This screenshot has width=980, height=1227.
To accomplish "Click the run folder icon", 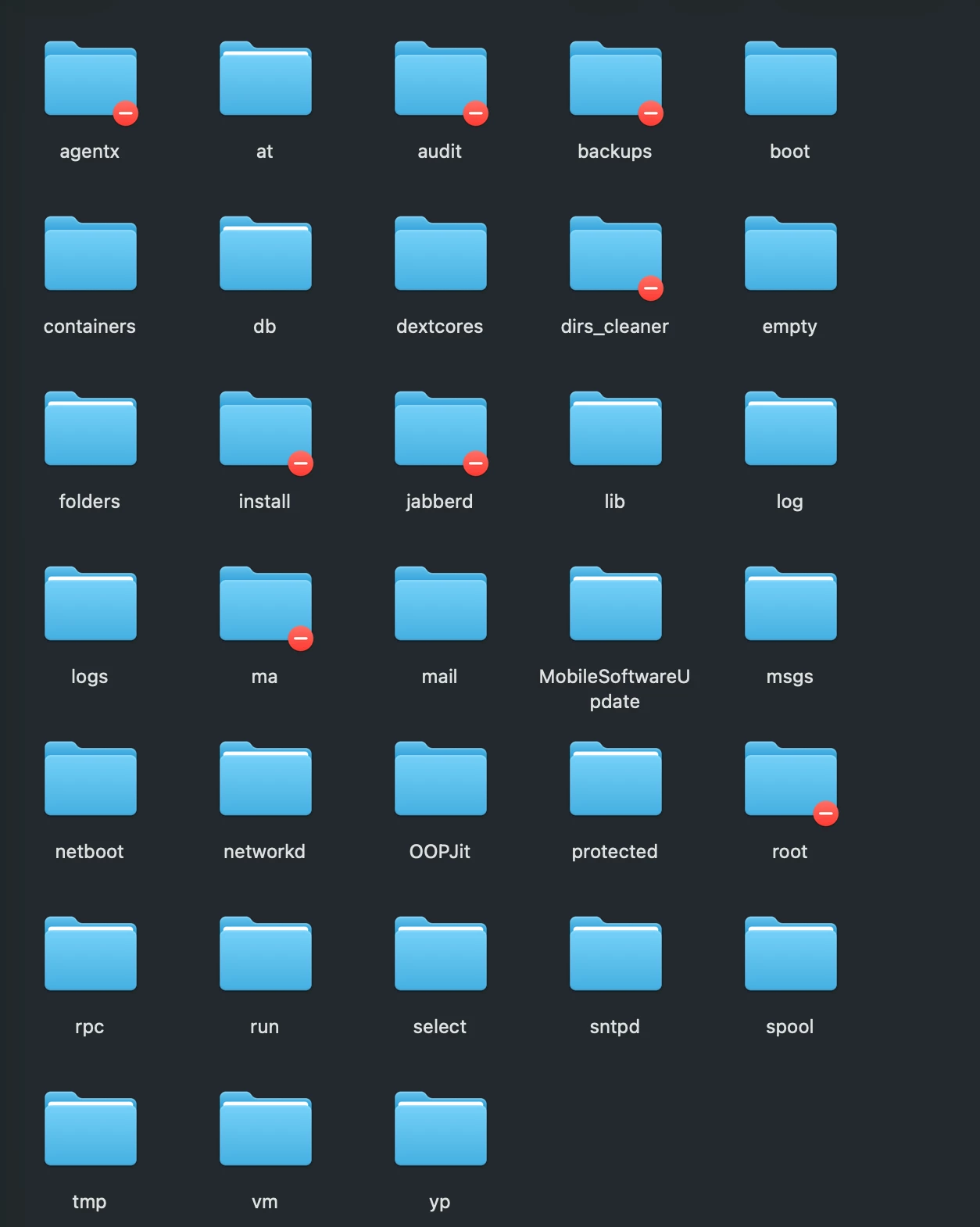I will [266, 953].
